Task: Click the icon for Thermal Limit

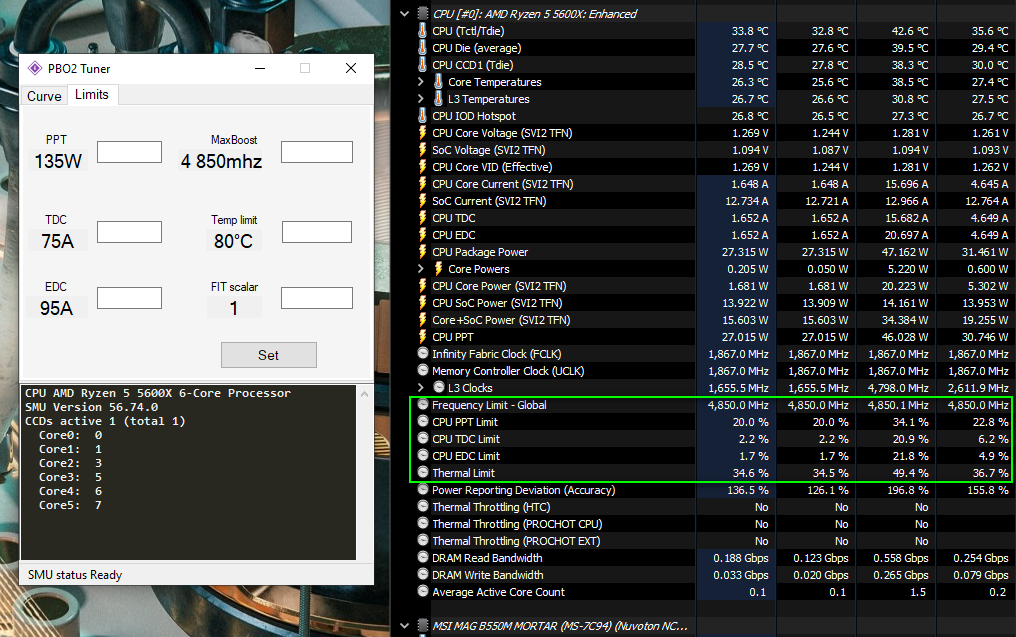Action: [x=423, y=472]
